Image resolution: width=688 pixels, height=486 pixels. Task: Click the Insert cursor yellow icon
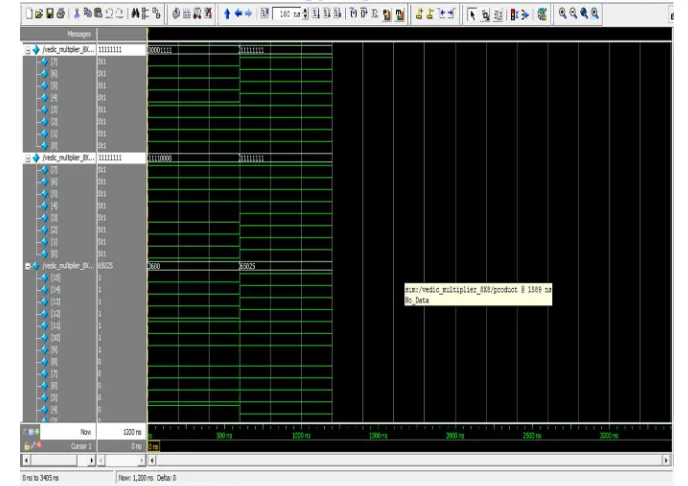[419, 14]
